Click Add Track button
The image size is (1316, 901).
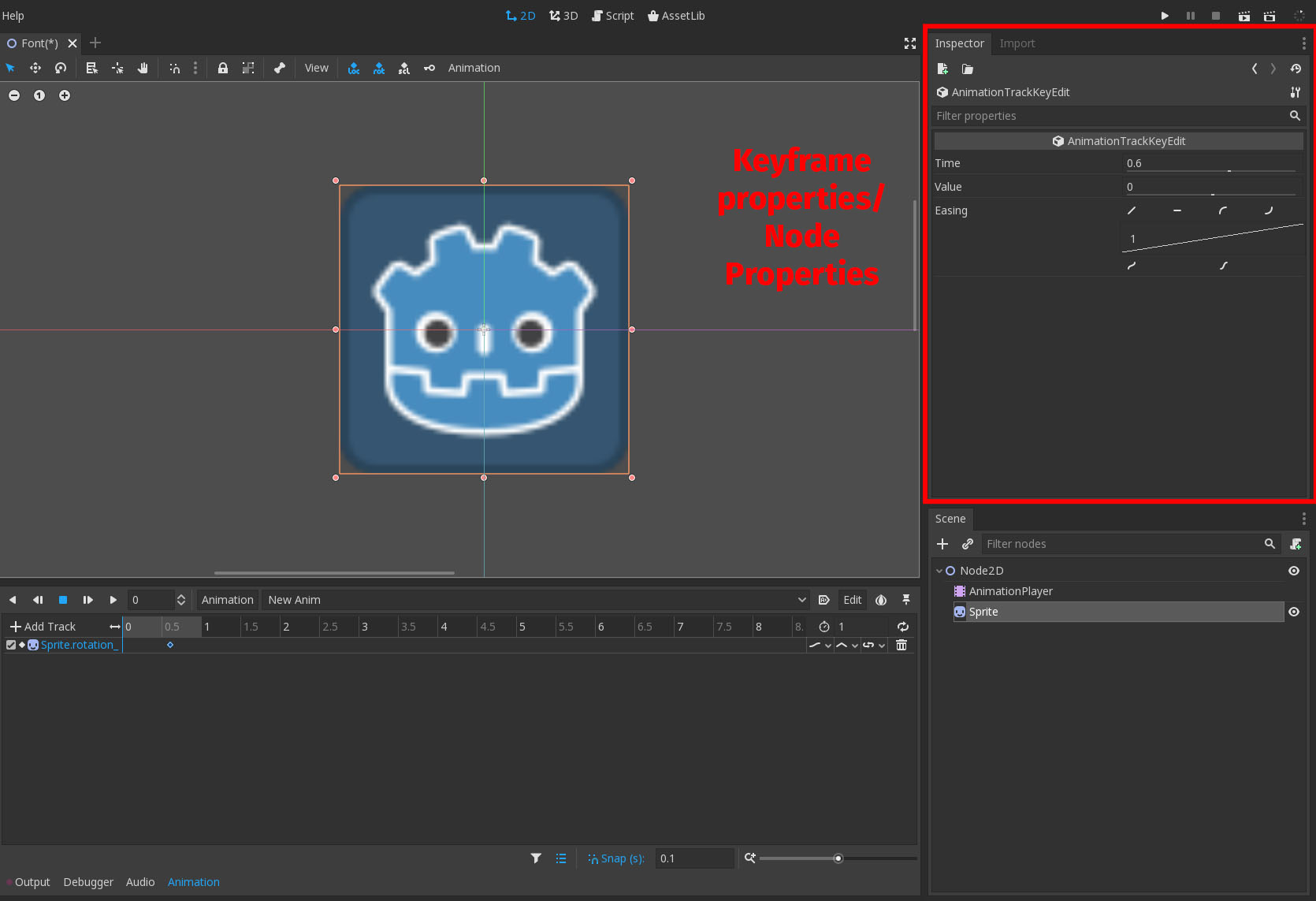43,627
